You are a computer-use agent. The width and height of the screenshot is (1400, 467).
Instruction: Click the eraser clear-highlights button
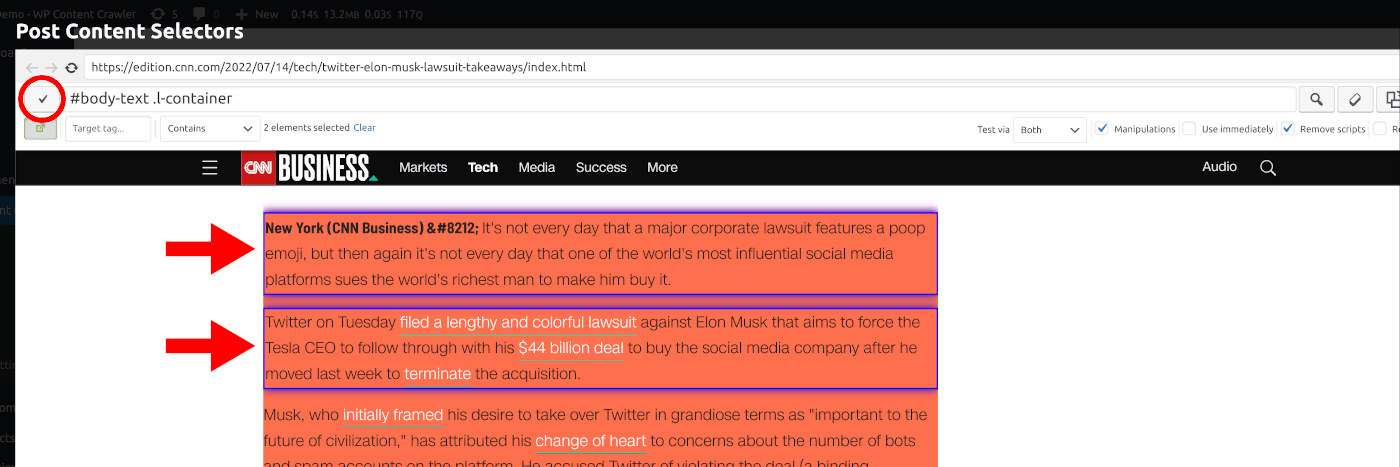click(1355, 99)
